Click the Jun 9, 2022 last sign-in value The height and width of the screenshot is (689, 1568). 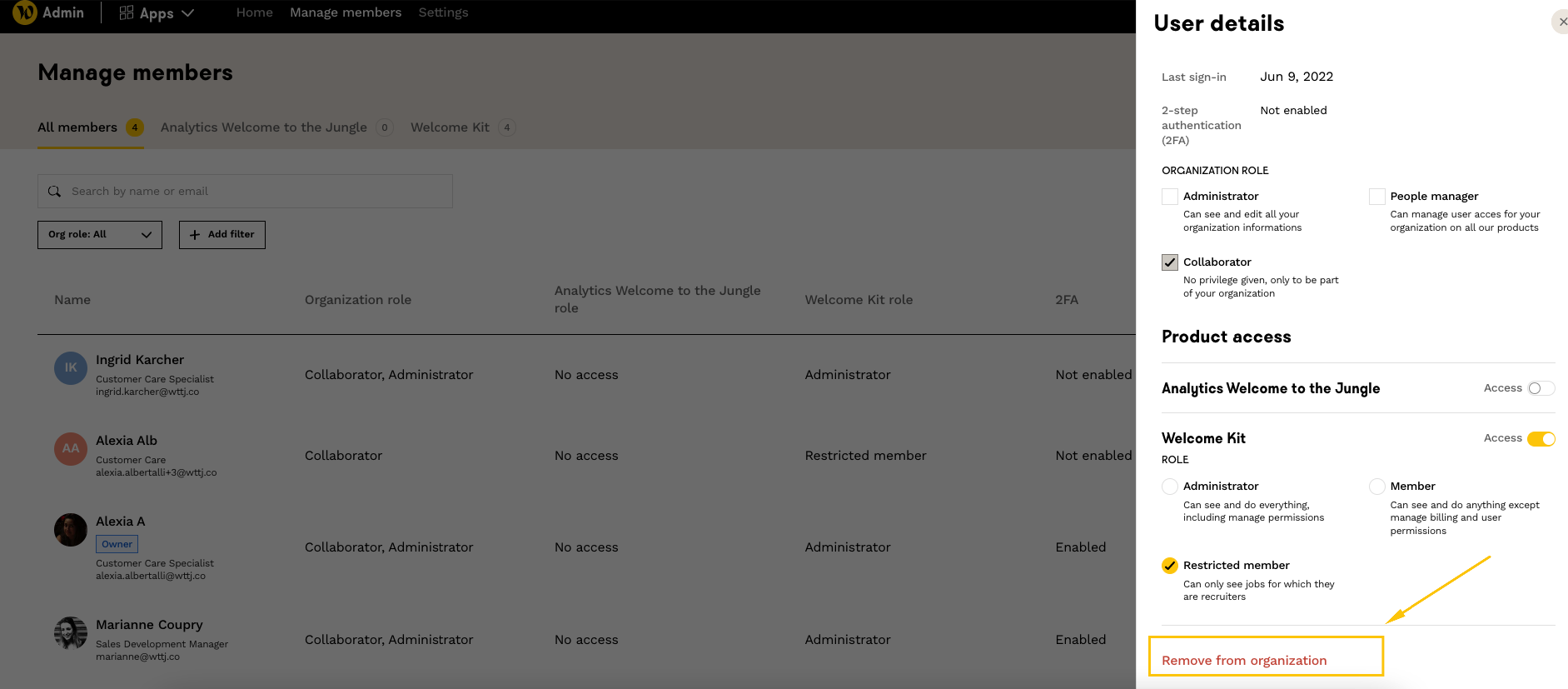[1297, 77]
